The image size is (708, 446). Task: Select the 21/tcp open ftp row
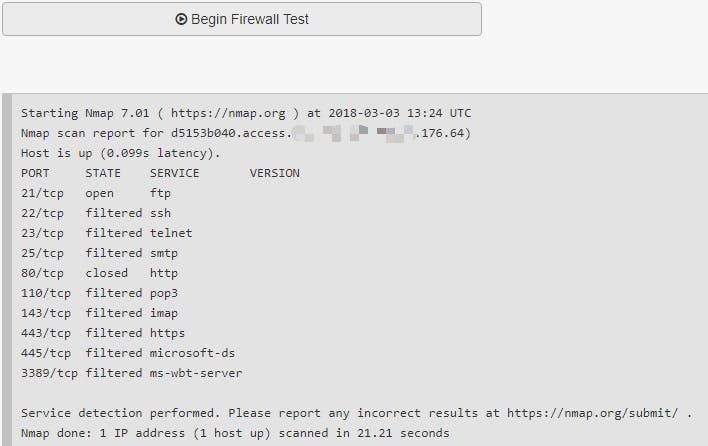point(96,193)
